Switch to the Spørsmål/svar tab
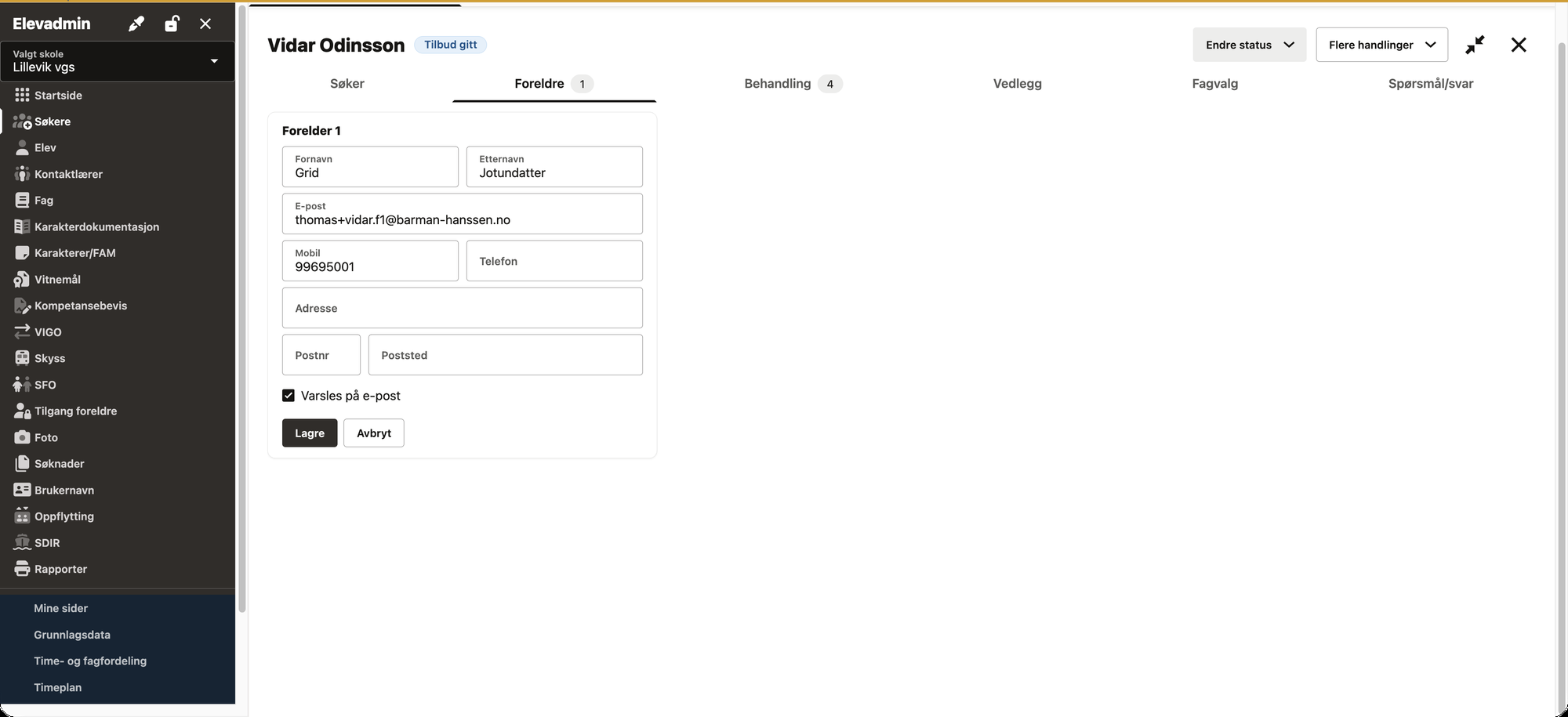 point(1431,84)
